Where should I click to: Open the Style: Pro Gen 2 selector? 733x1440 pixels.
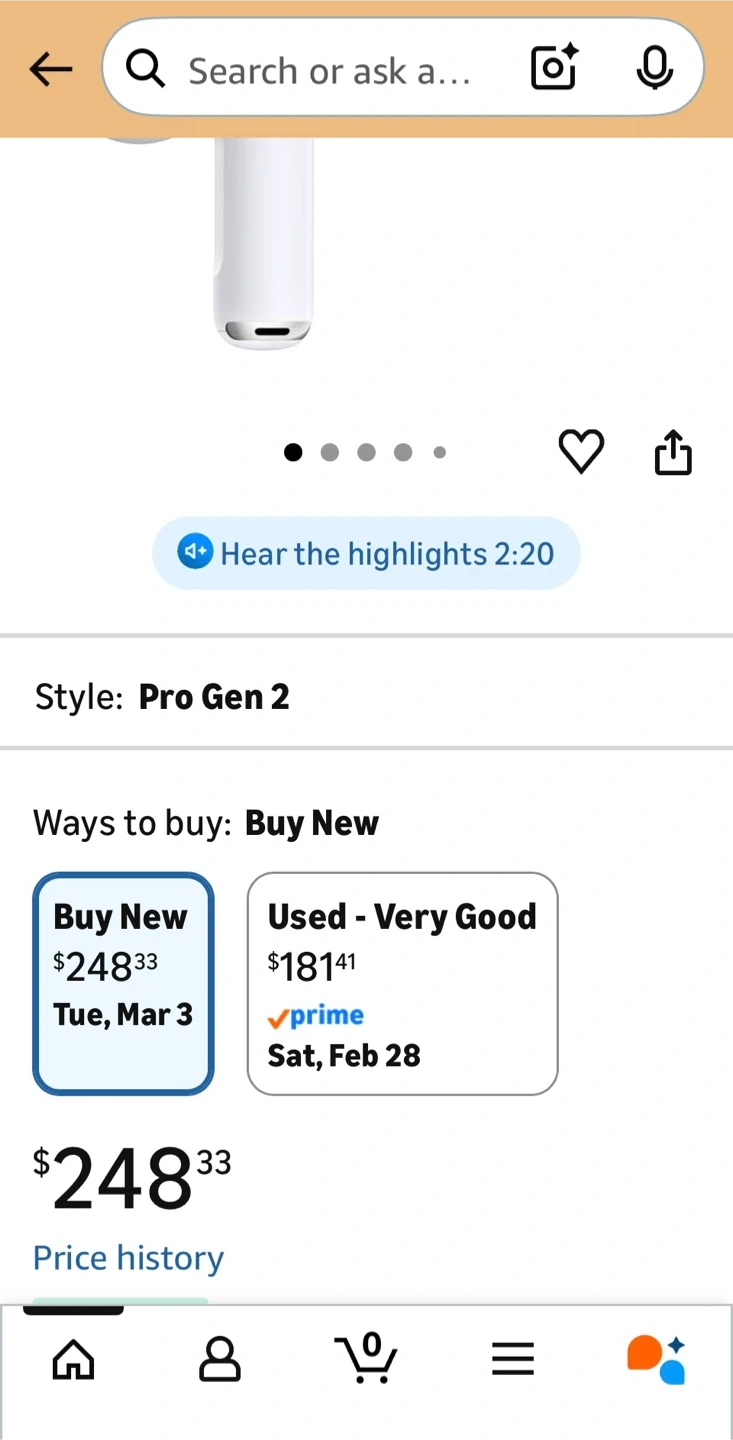pos(366,696)
